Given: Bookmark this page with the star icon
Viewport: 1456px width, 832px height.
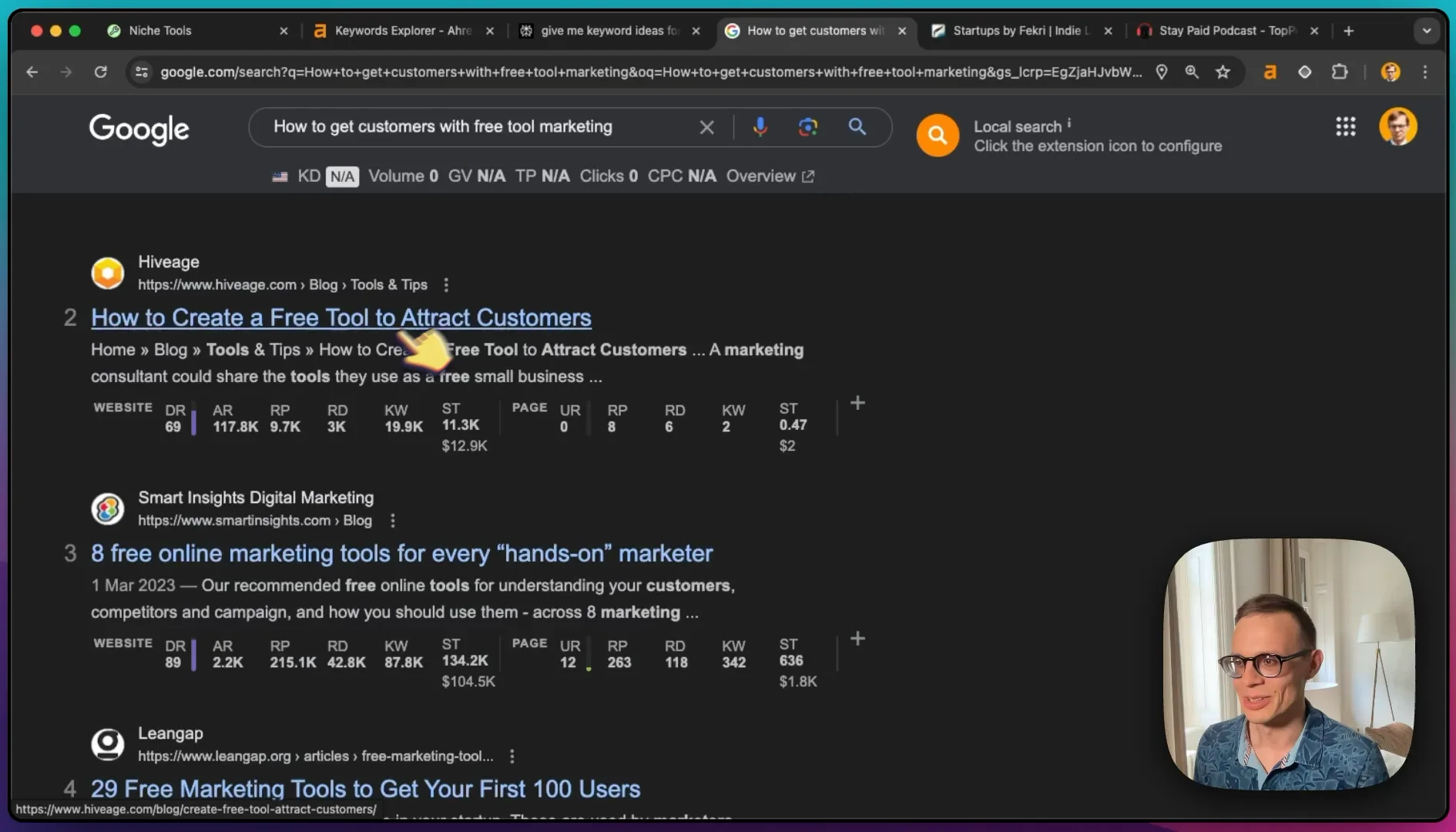Looking at the screenshot, I should click(x=1223, y=72).
